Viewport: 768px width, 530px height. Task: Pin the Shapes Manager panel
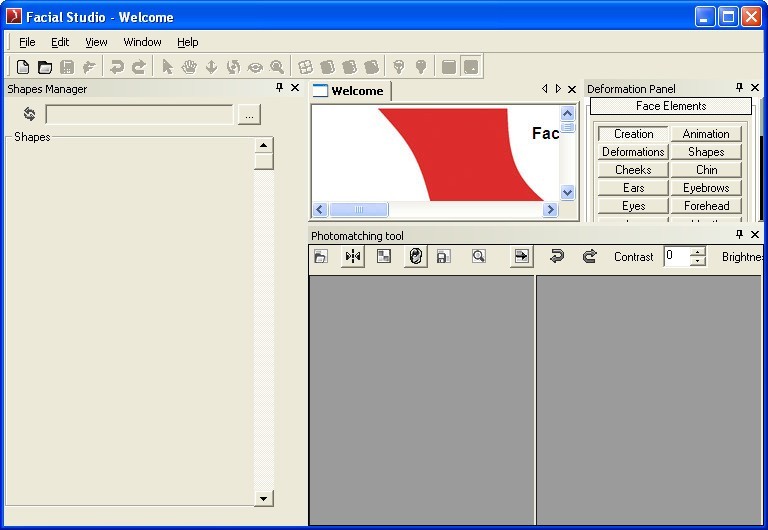pyautogui.click(x=279, y=88)
